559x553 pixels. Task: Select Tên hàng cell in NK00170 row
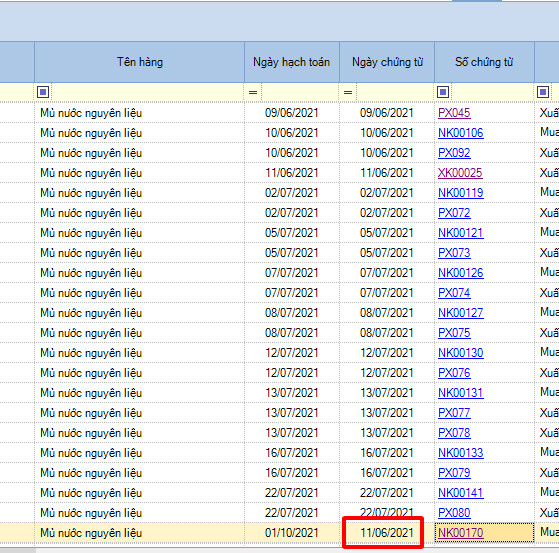[x=139, y=533]
